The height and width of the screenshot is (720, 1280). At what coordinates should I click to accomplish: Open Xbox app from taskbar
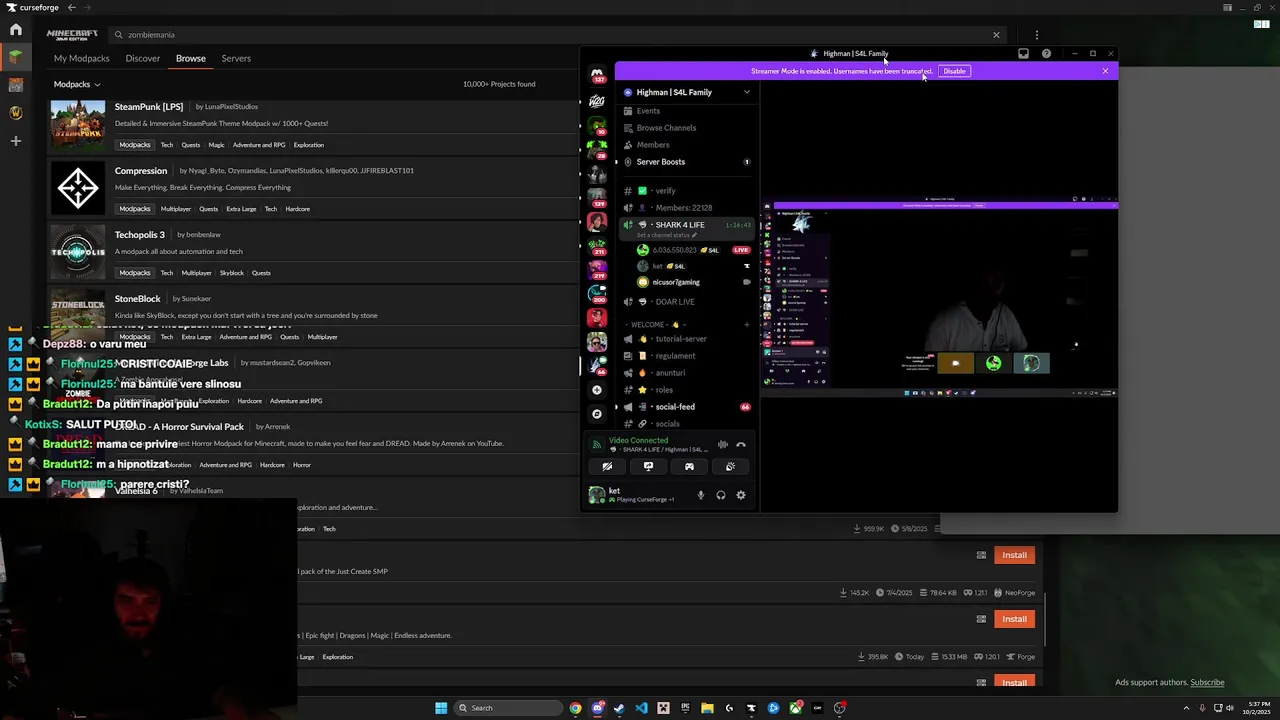(795, 708)
